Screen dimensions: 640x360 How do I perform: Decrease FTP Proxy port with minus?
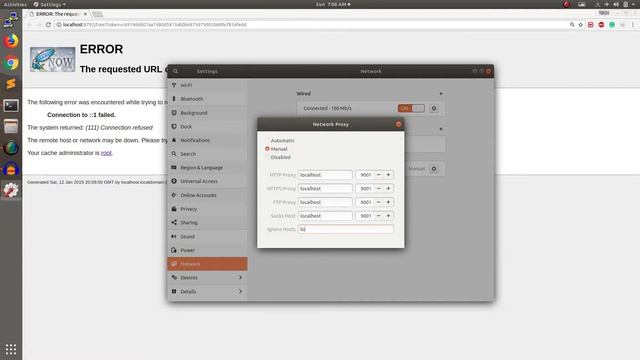pos(379,202)
